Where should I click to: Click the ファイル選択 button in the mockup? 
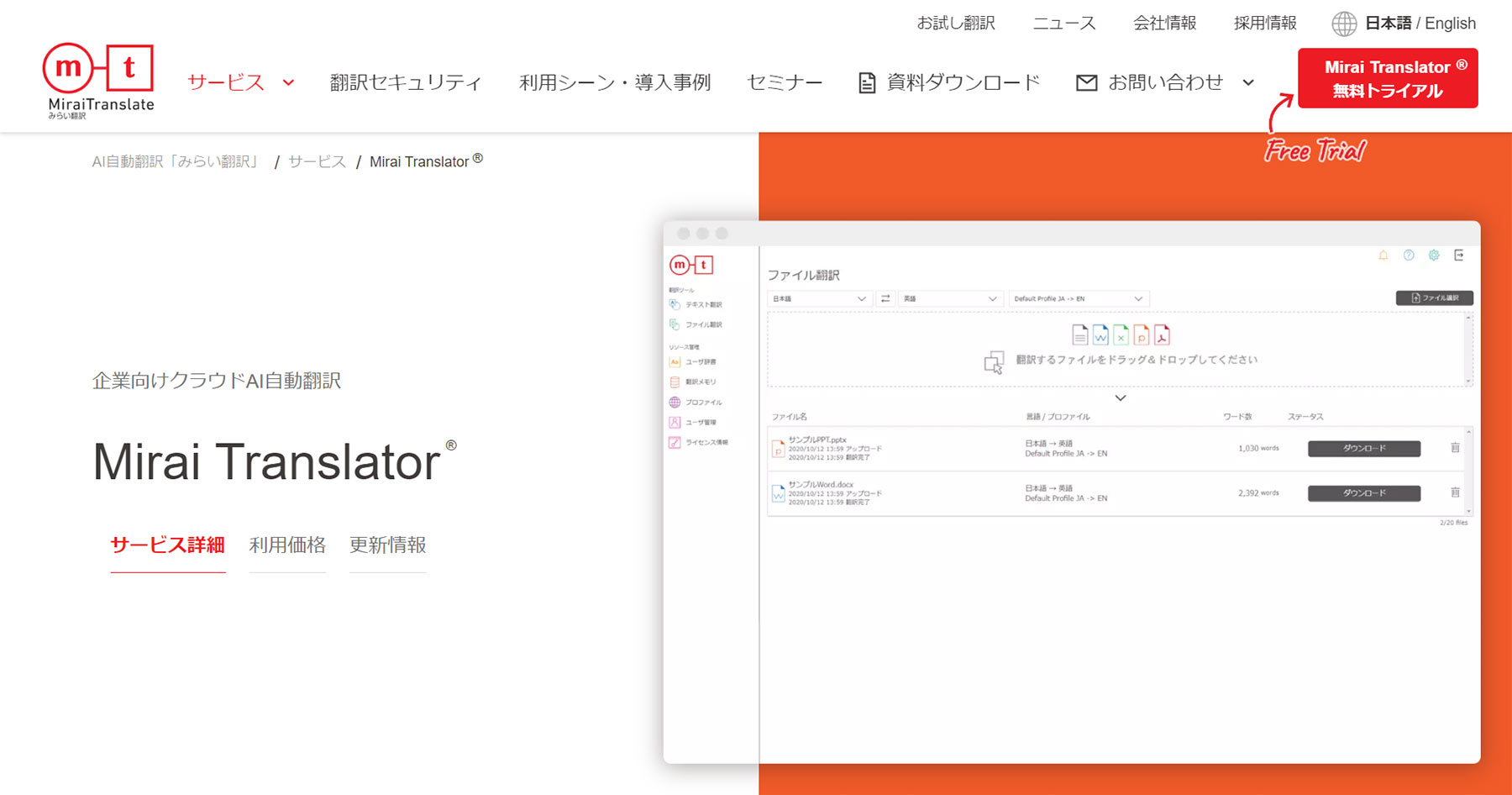pyautogui.click(x=1435, y=298)
